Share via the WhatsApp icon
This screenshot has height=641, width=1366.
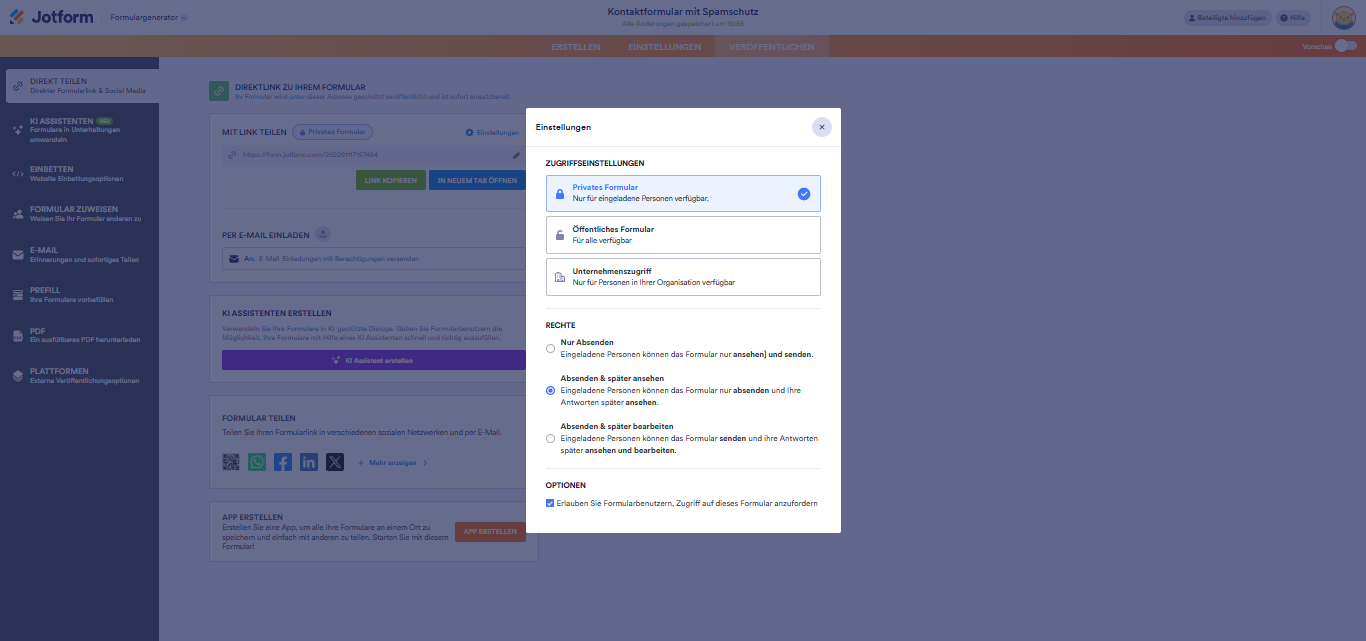click(x=258, y=462)
